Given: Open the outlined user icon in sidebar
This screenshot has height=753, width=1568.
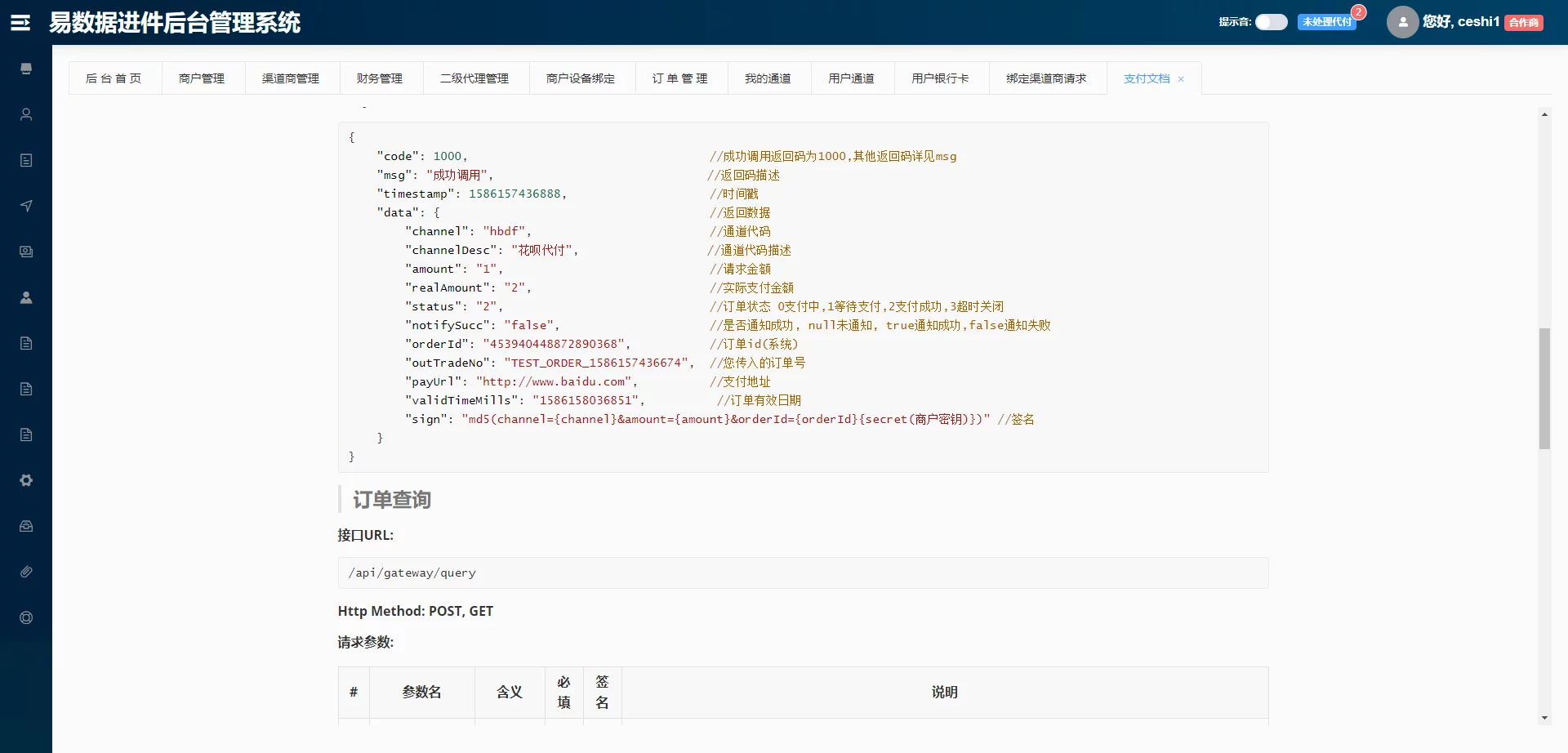Looking at the screenshot, I should (x=26, y=114).
